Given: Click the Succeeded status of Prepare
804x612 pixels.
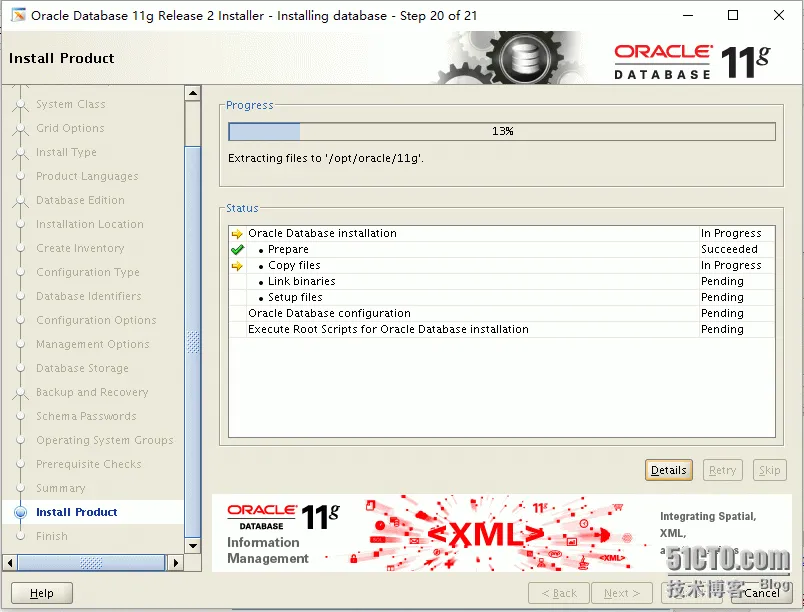Looking at the screenshot, I should coord(729,249).
